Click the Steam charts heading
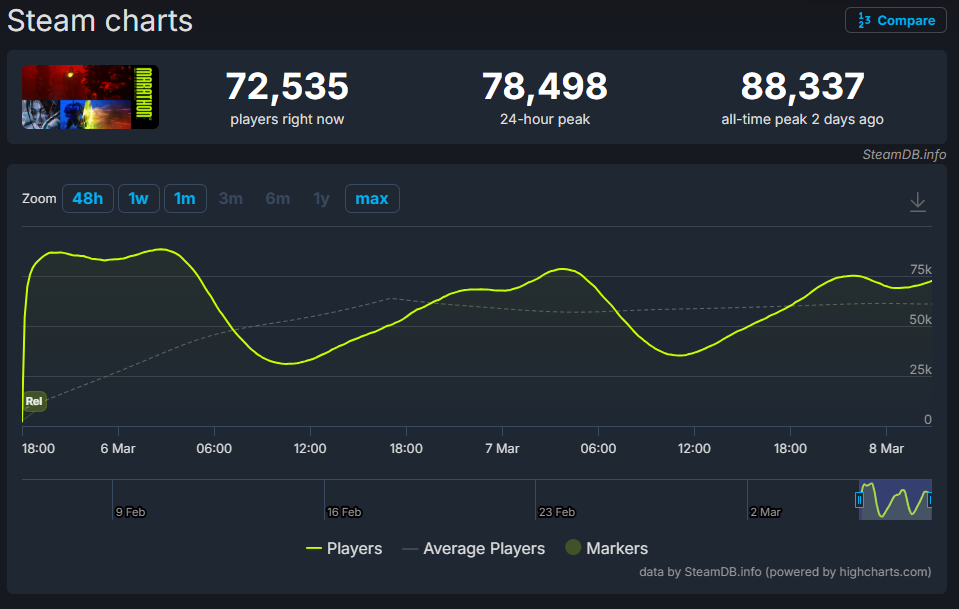The image size is (959, 609). pos(100,21)
